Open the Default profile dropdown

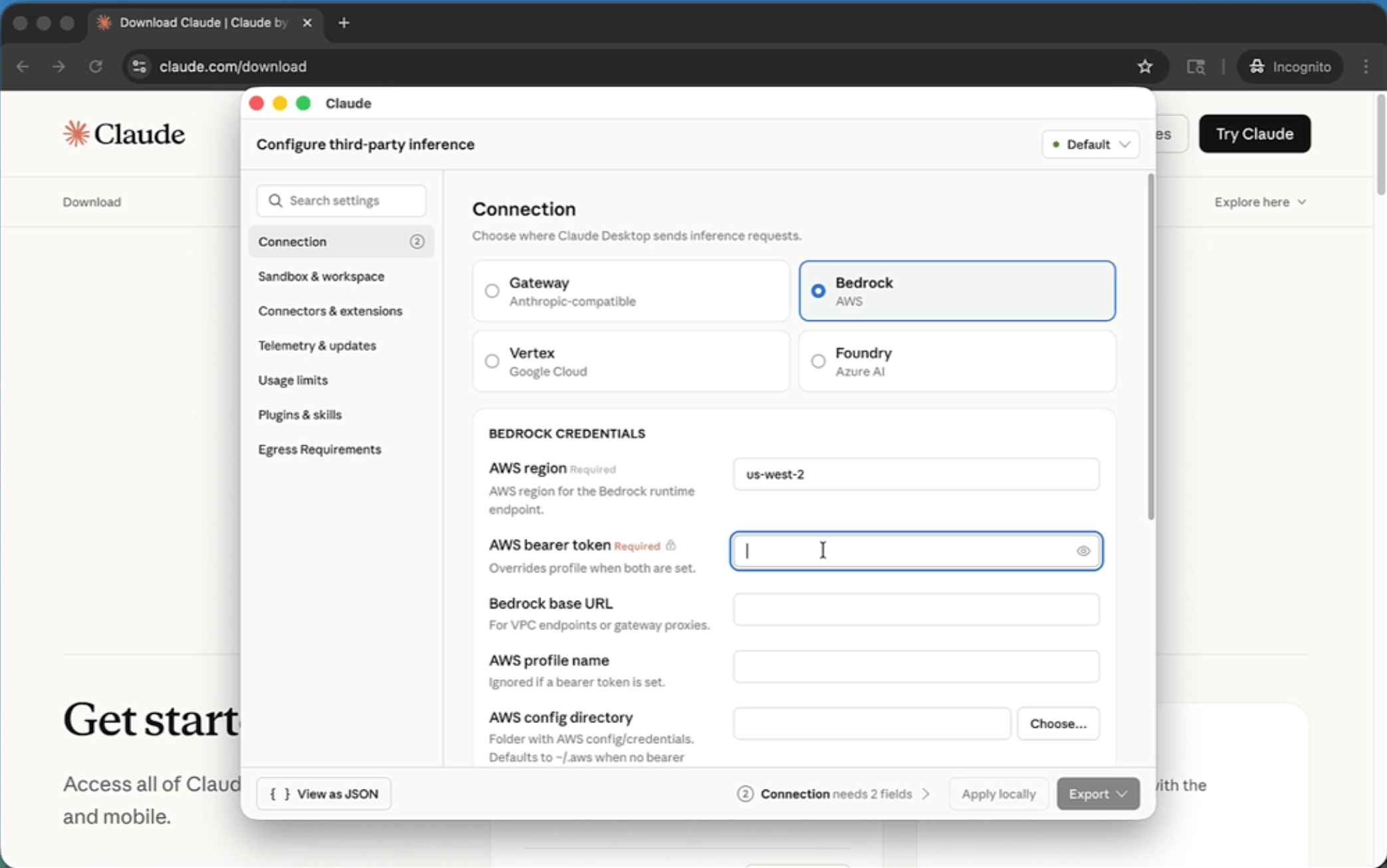tap(1090, 144)
